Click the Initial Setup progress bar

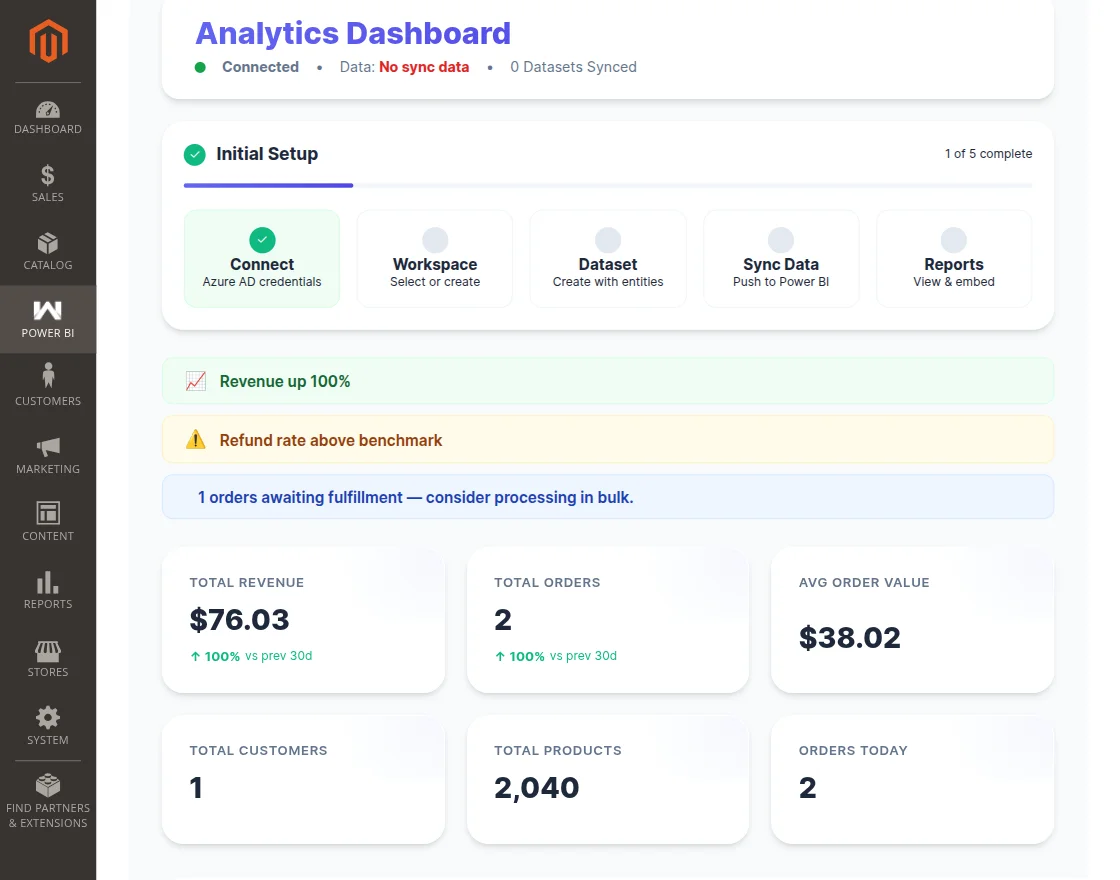click(x=608, y=186)
